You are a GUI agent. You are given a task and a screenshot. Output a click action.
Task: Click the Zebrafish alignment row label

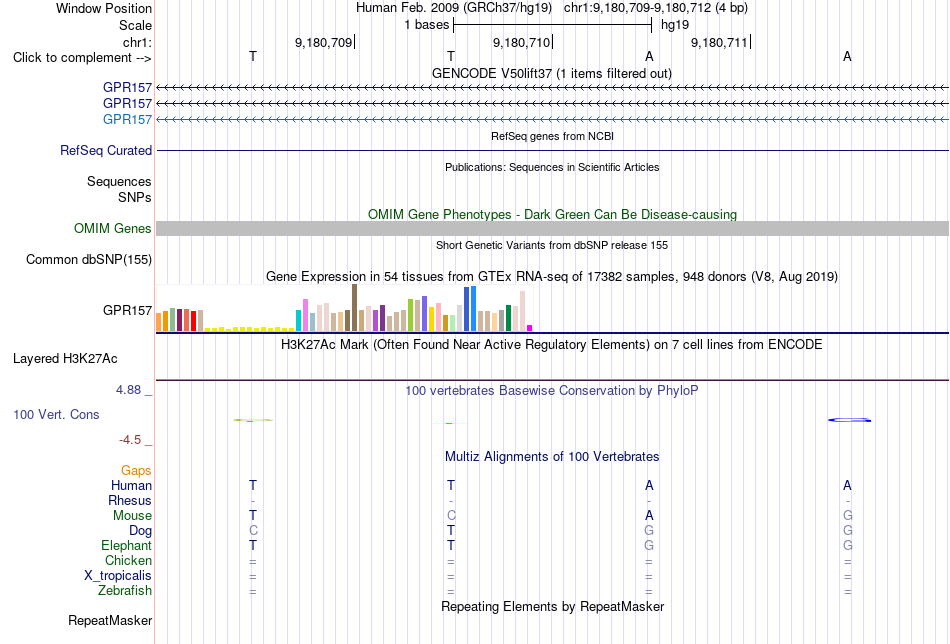pos(125,590)
